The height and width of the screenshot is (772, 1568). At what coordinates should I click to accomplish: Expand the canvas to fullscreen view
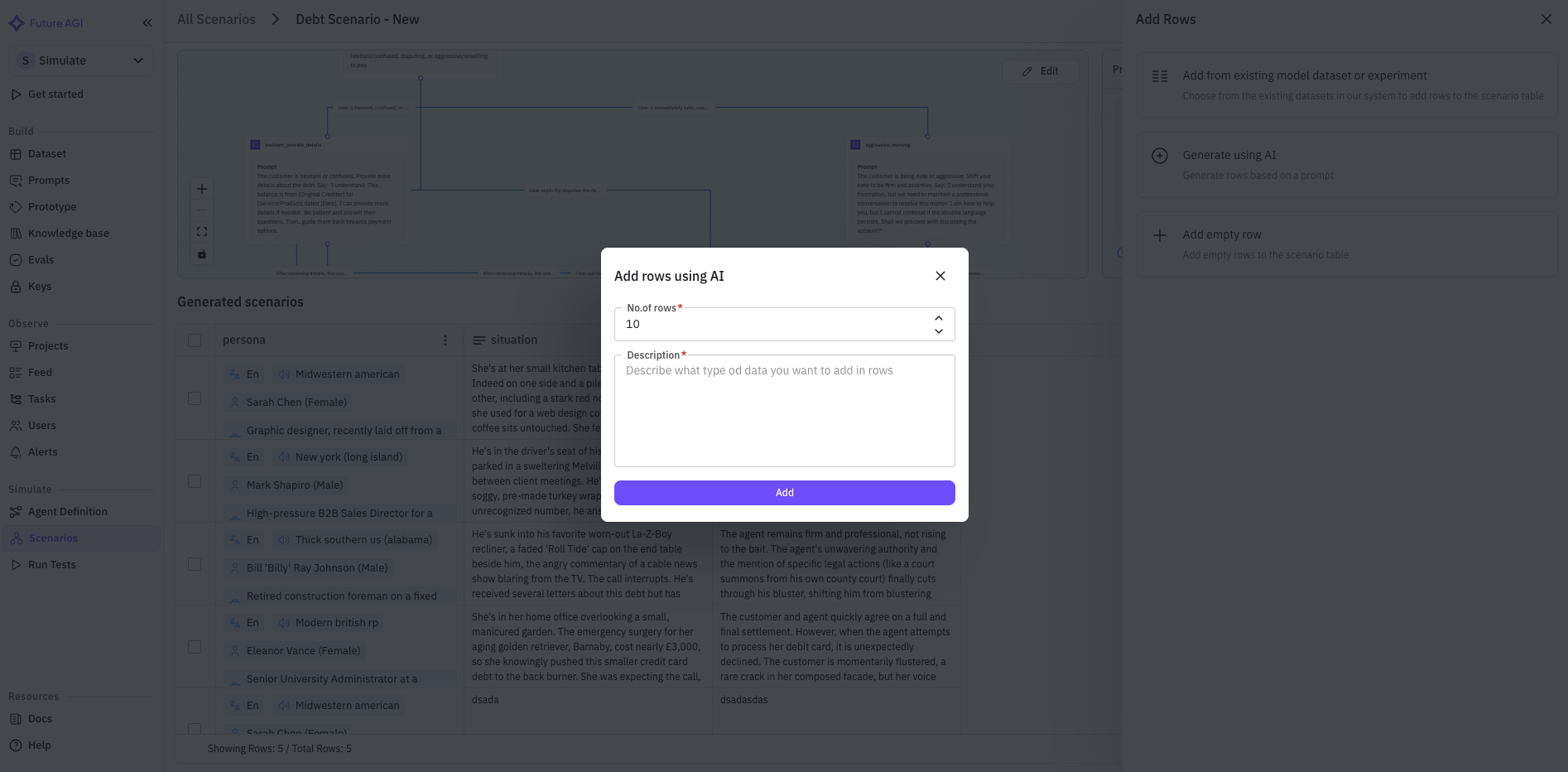[202, 231]
